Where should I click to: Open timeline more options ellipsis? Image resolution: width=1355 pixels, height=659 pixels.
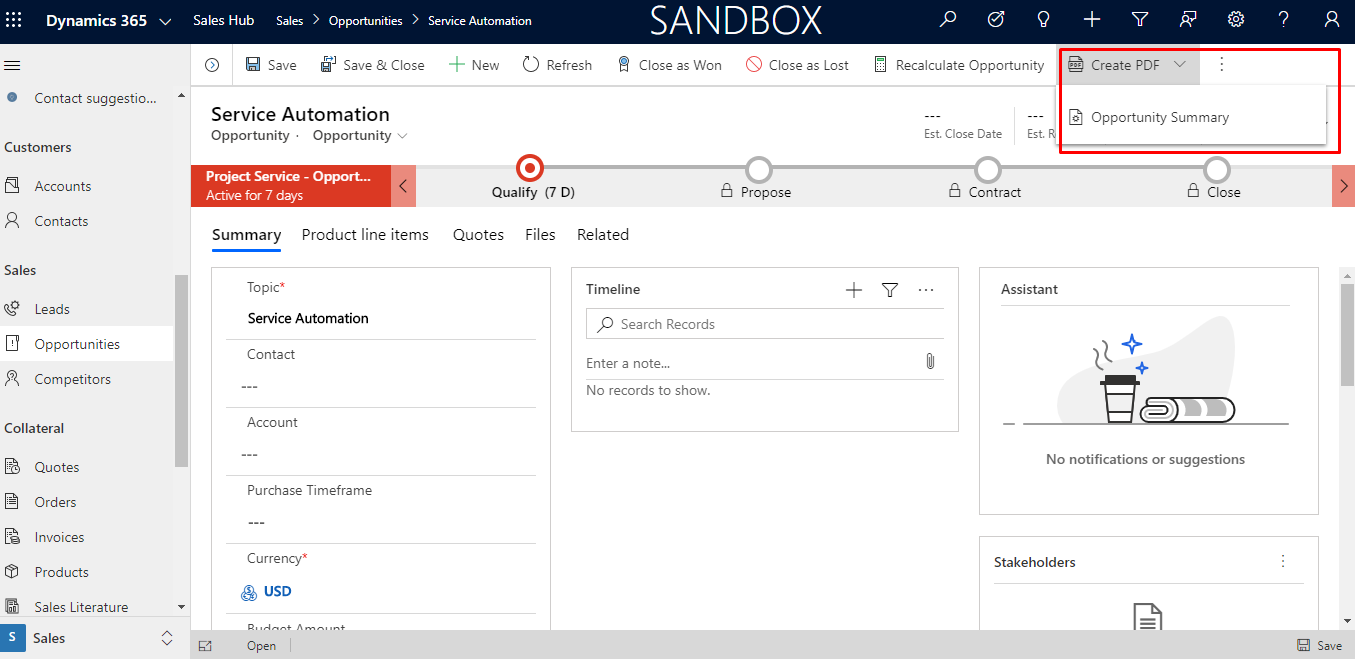[926, 290]
